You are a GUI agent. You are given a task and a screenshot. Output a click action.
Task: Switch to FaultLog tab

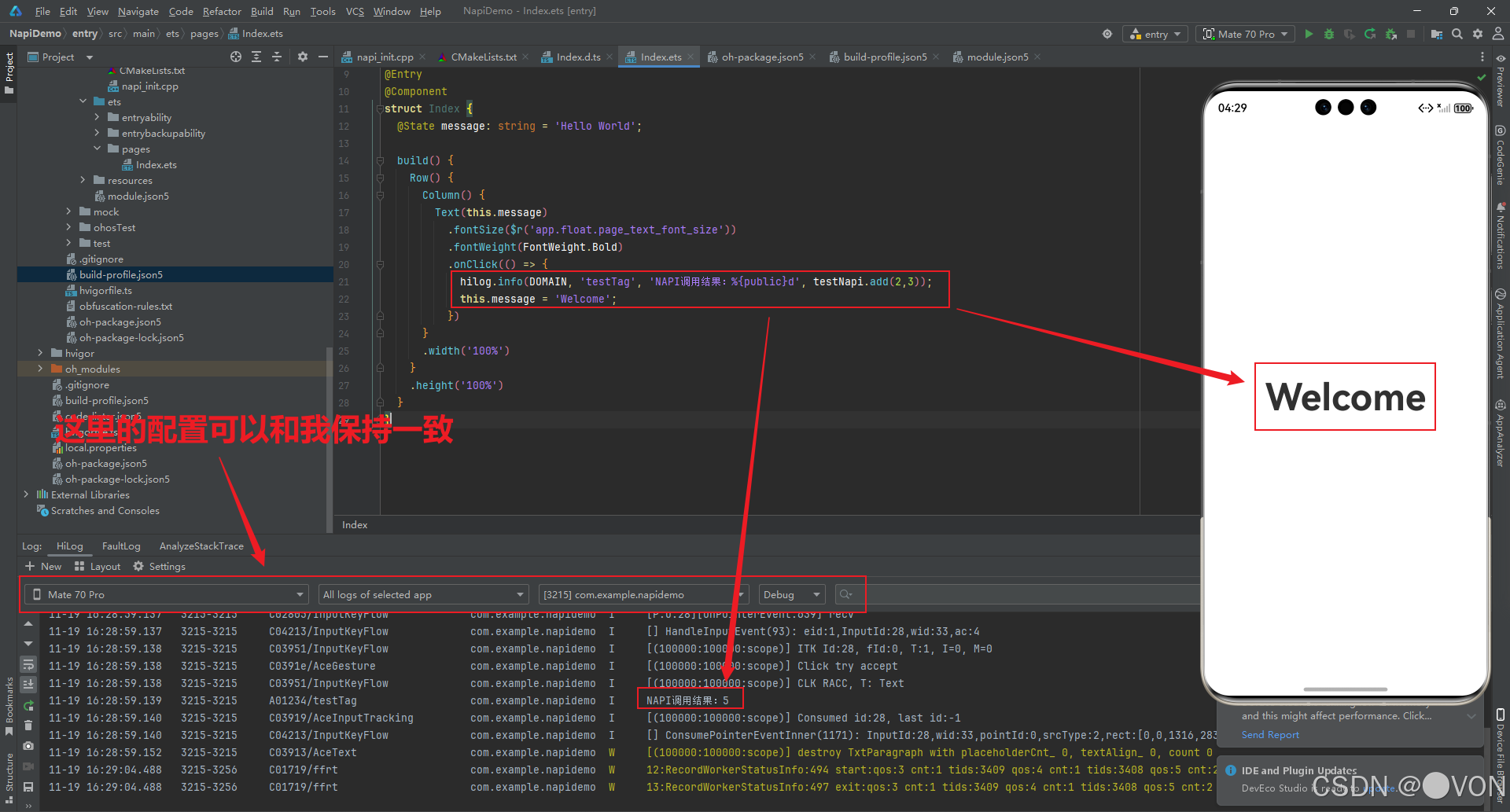coord(121,546)
